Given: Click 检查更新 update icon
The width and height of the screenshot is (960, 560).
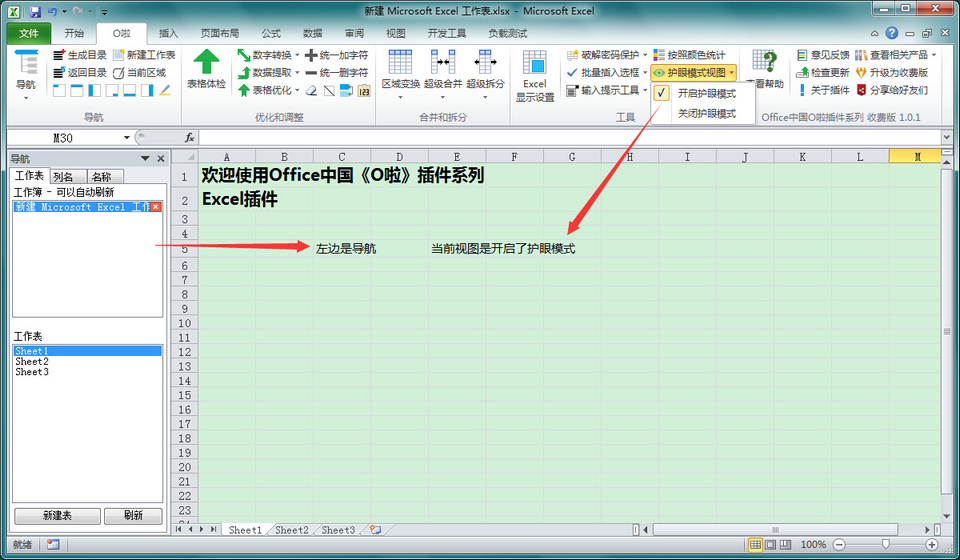Looking at the screenshot, I should (x=802, y=73).
